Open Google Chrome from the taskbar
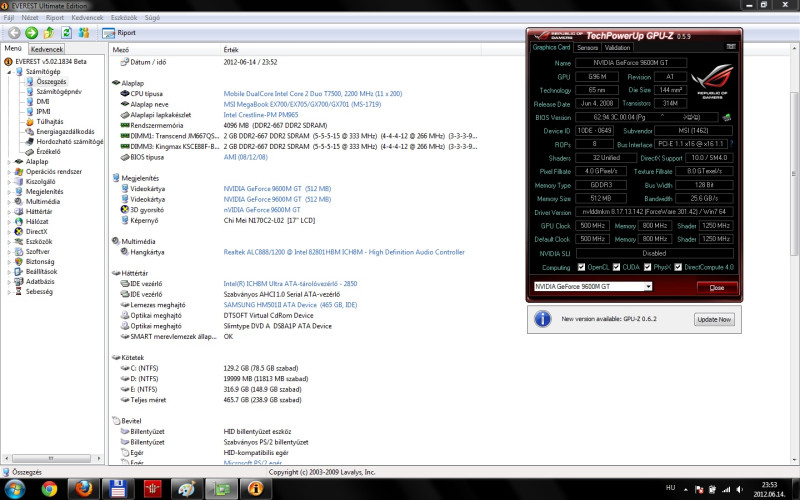 tap(49, 489)
